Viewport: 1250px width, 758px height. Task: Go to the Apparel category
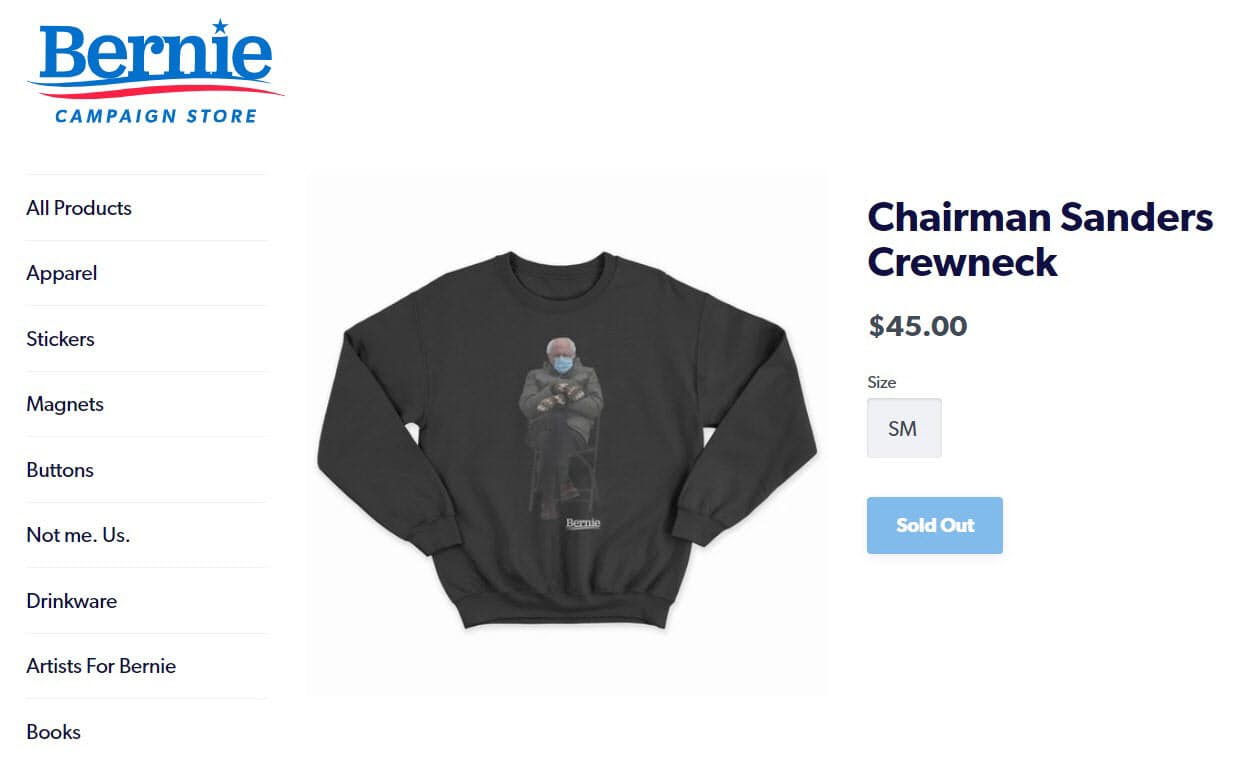[62, 273]
